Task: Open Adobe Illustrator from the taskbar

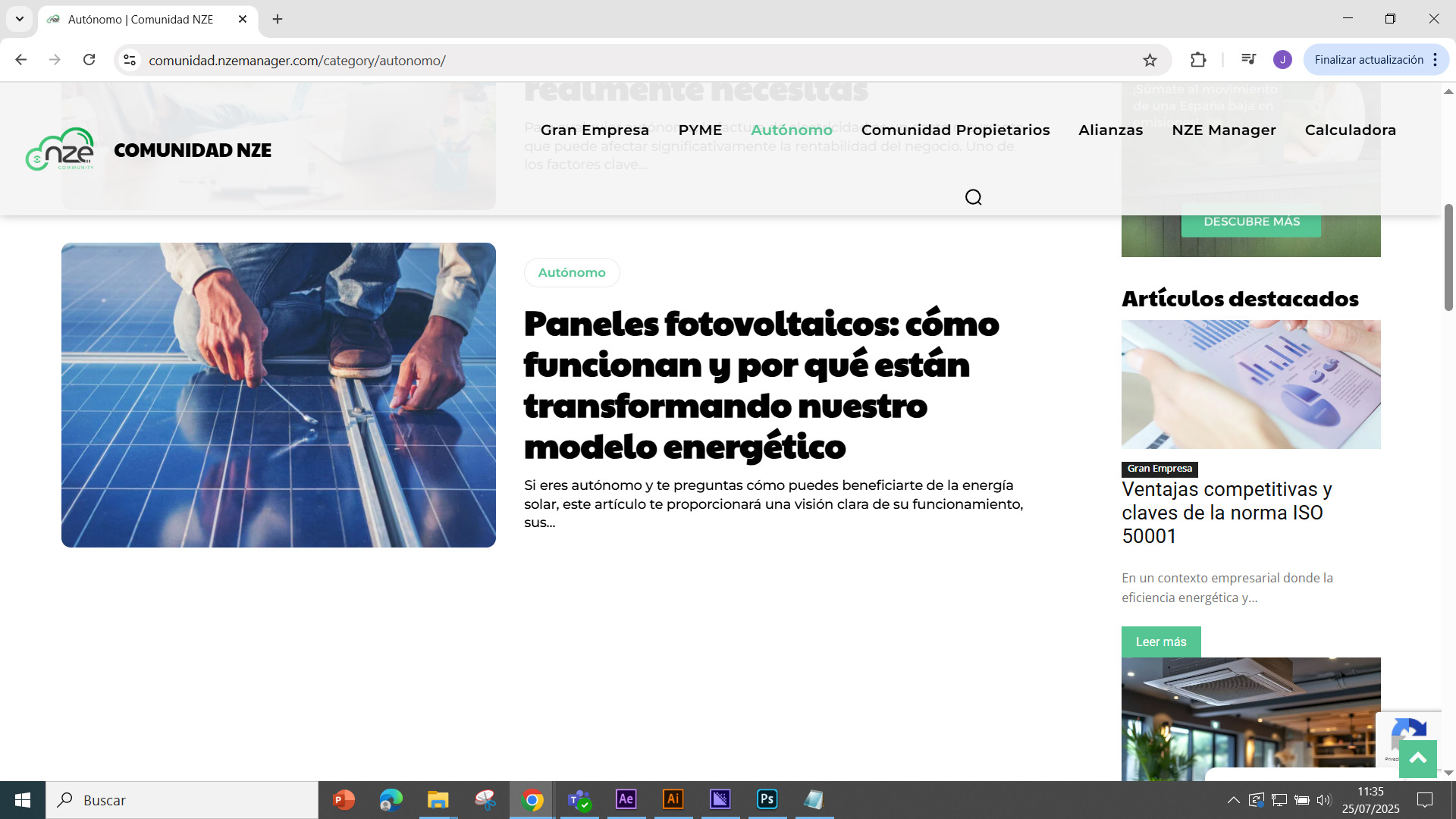Action: (673, 800)
